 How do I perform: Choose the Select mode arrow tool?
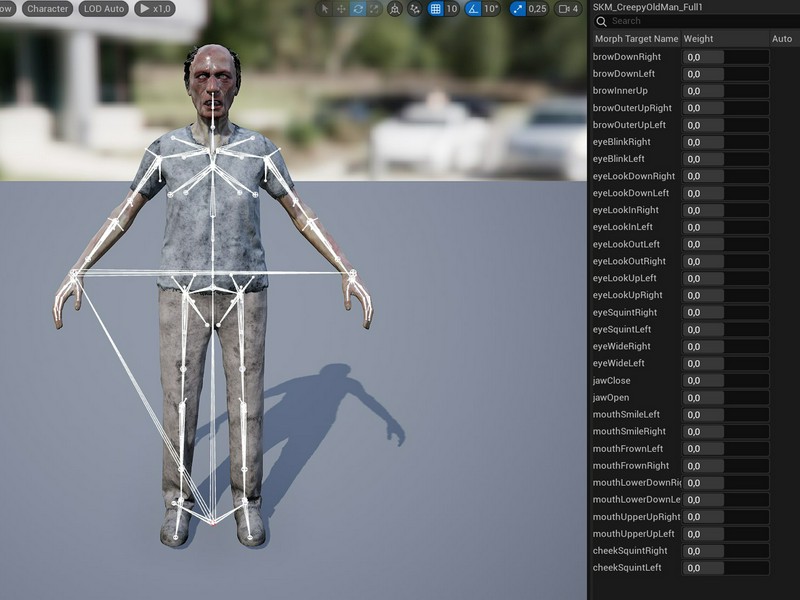324,9
